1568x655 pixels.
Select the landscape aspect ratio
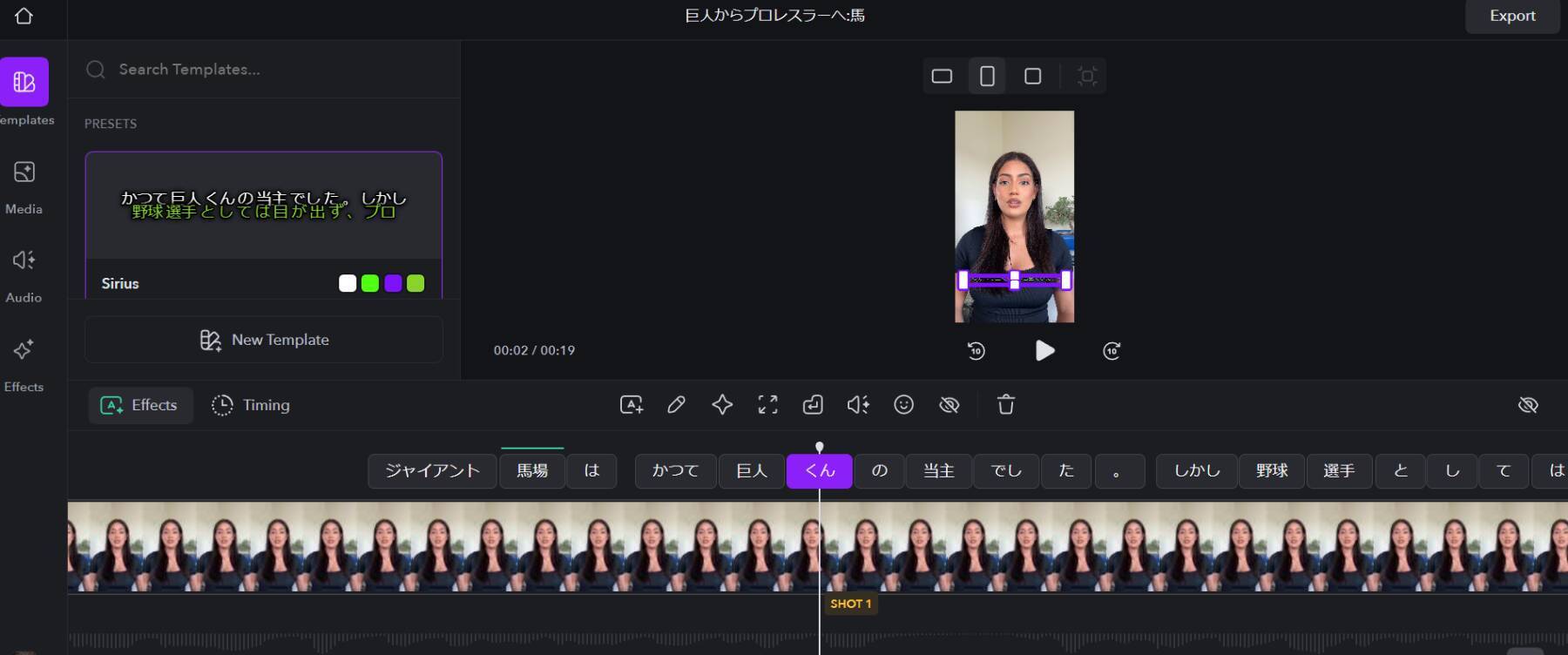942,77
